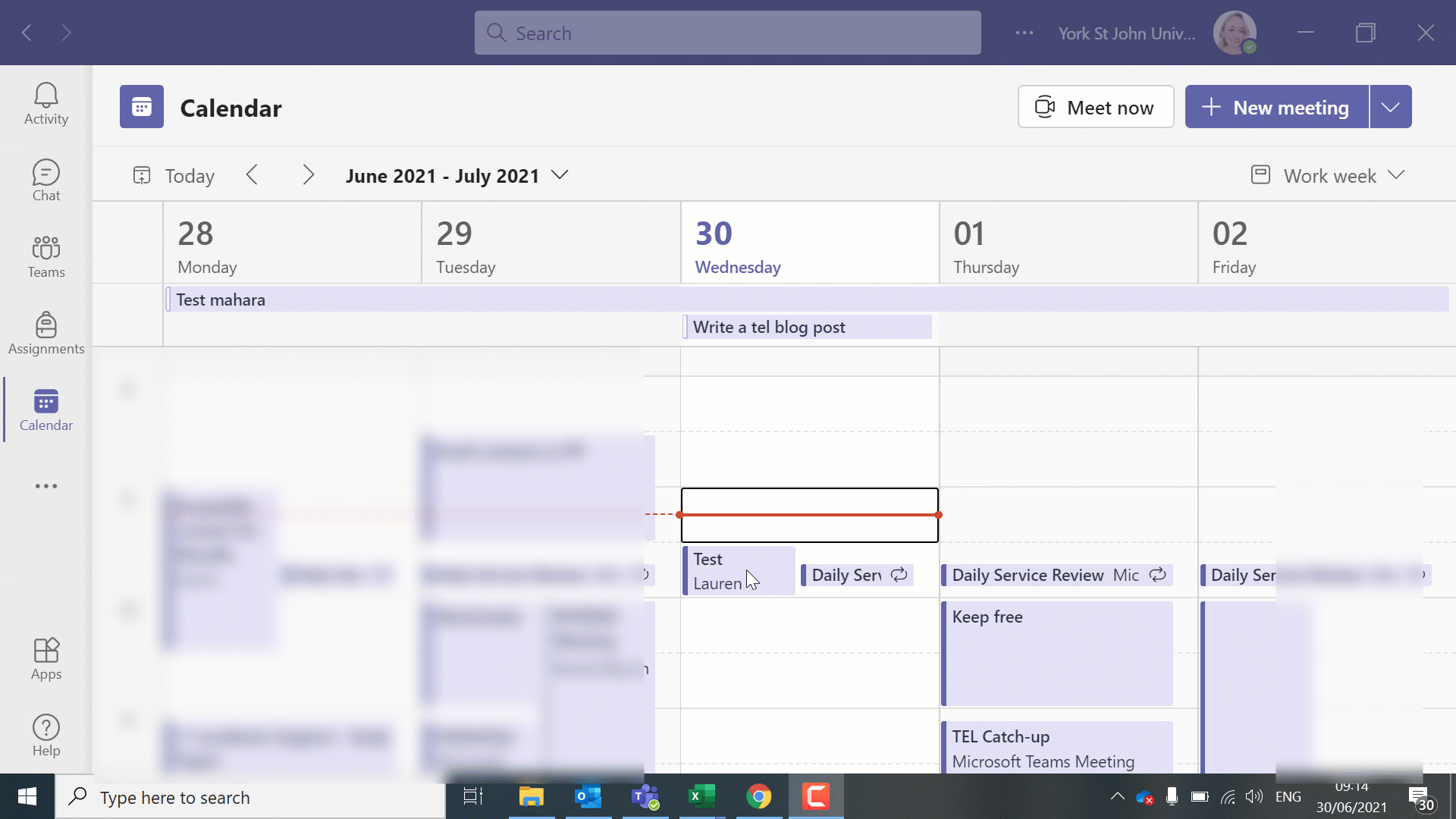This screenshot has height=819, width=1456.
Task: Open the Keep free event
Action: (x=1057, y=654)
